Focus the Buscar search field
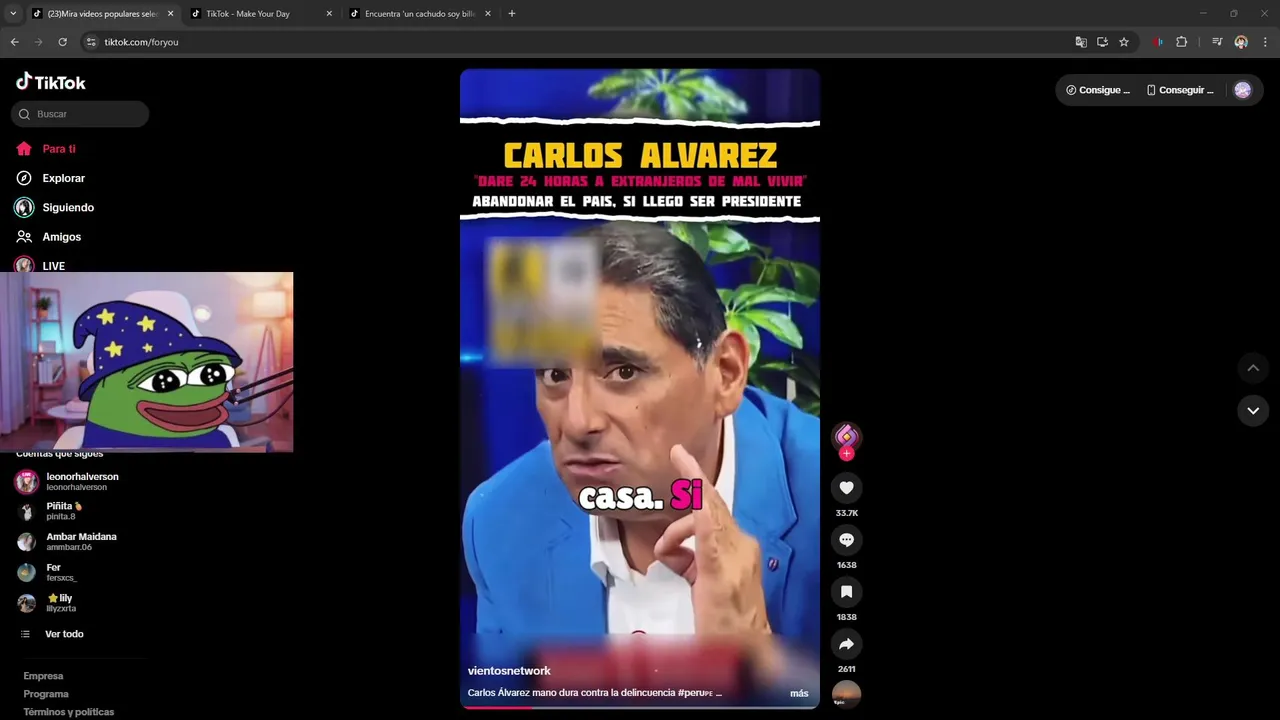This screenshot has height=720, width=1280. 80,114
